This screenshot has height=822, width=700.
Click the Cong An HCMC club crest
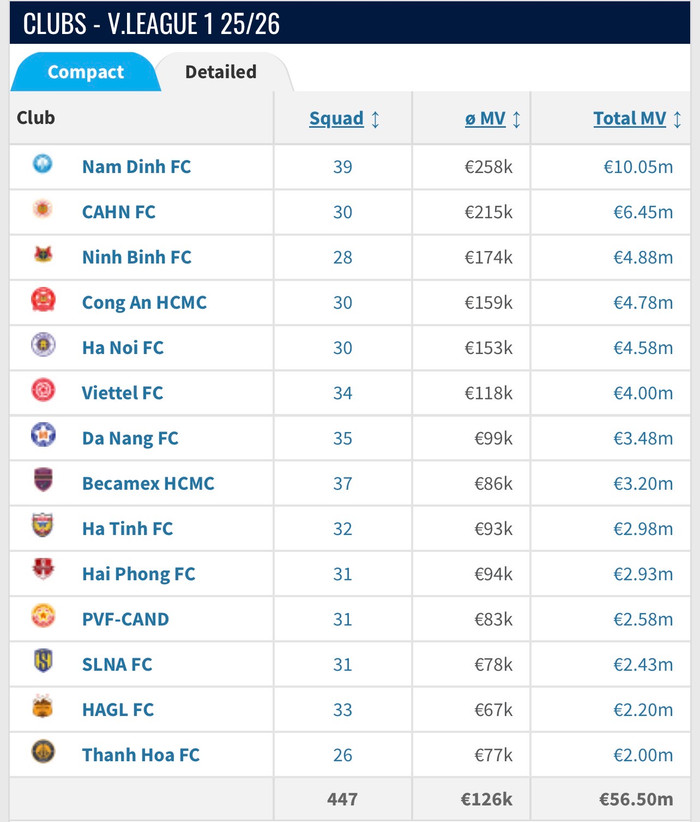[x=42, y=300]
